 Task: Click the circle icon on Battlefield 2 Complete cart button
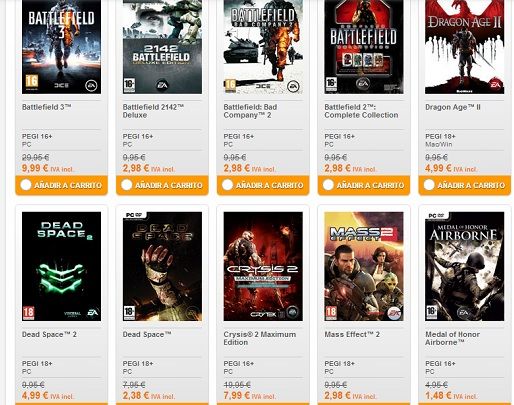point(328,185)
